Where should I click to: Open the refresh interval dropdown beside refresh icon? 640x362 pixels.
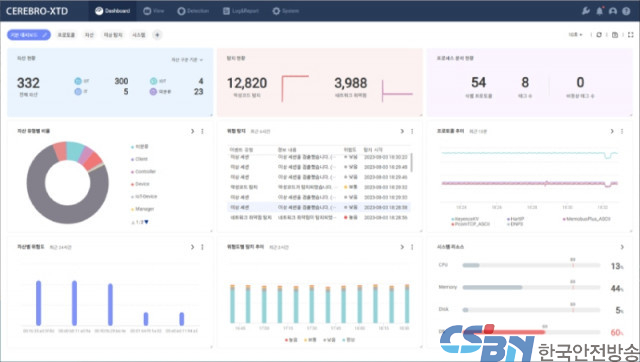pos(576,35)
